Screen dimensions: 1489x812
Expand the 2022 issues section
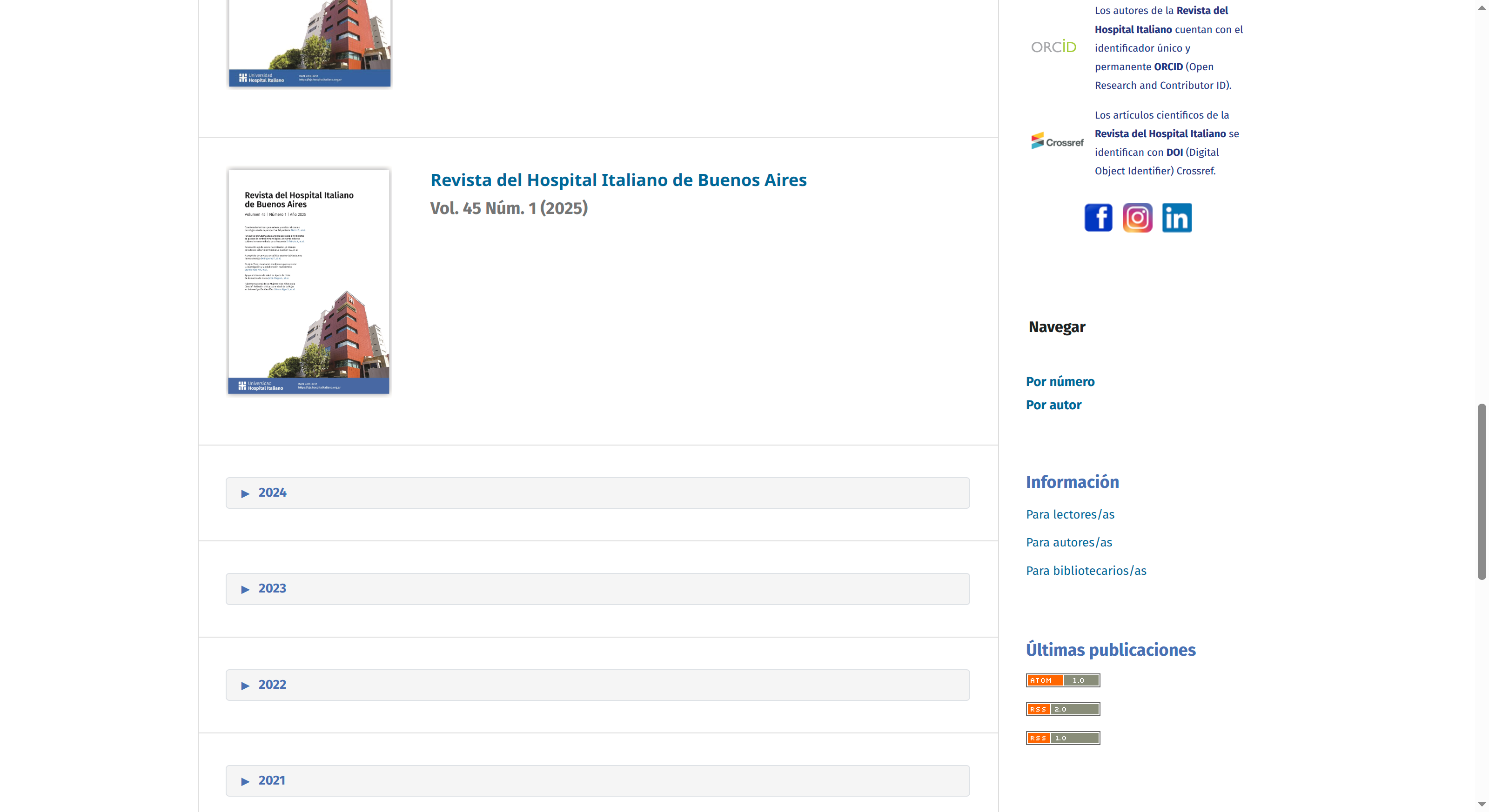(x=597, y=685)
